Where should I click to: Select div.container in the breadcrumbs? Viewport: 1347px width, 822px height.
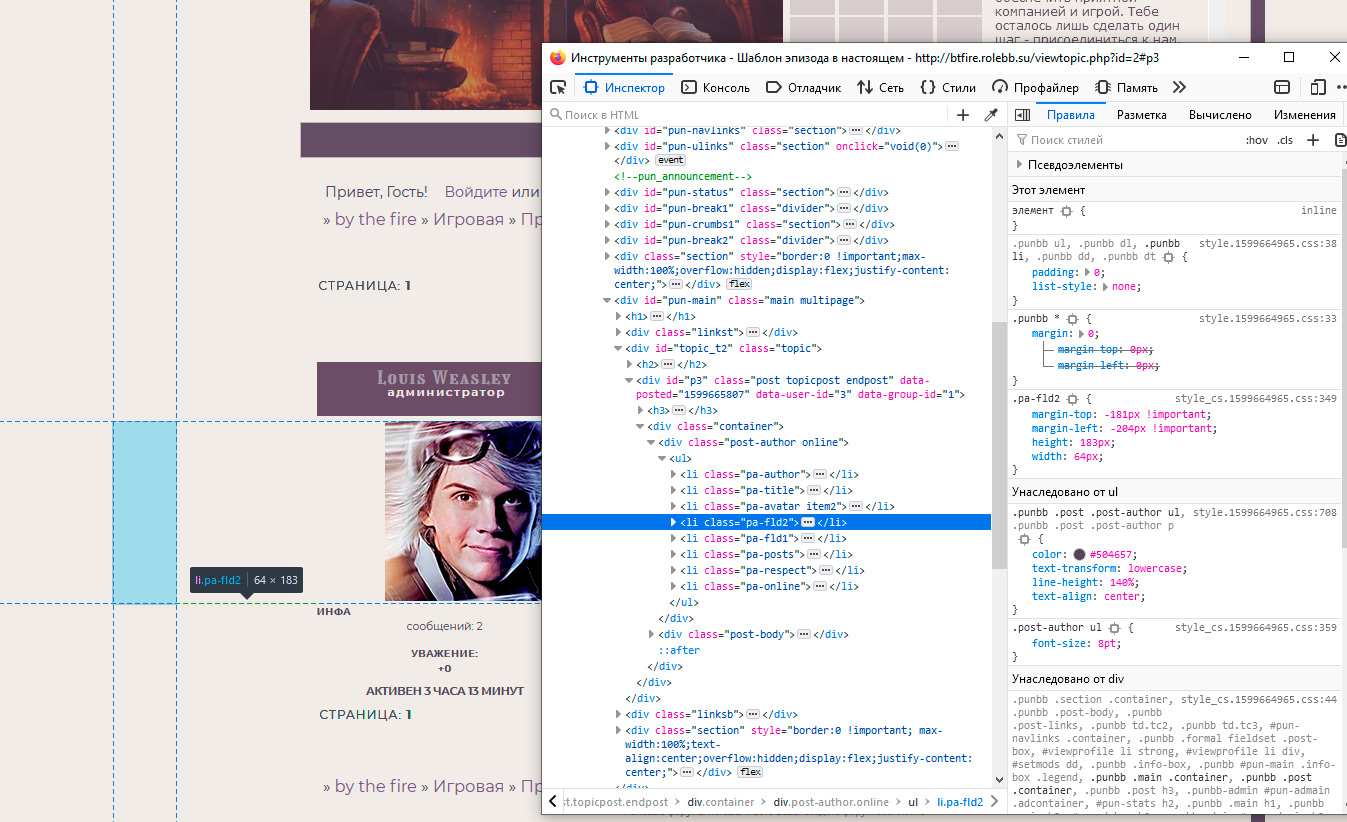[x=723, y=802]
